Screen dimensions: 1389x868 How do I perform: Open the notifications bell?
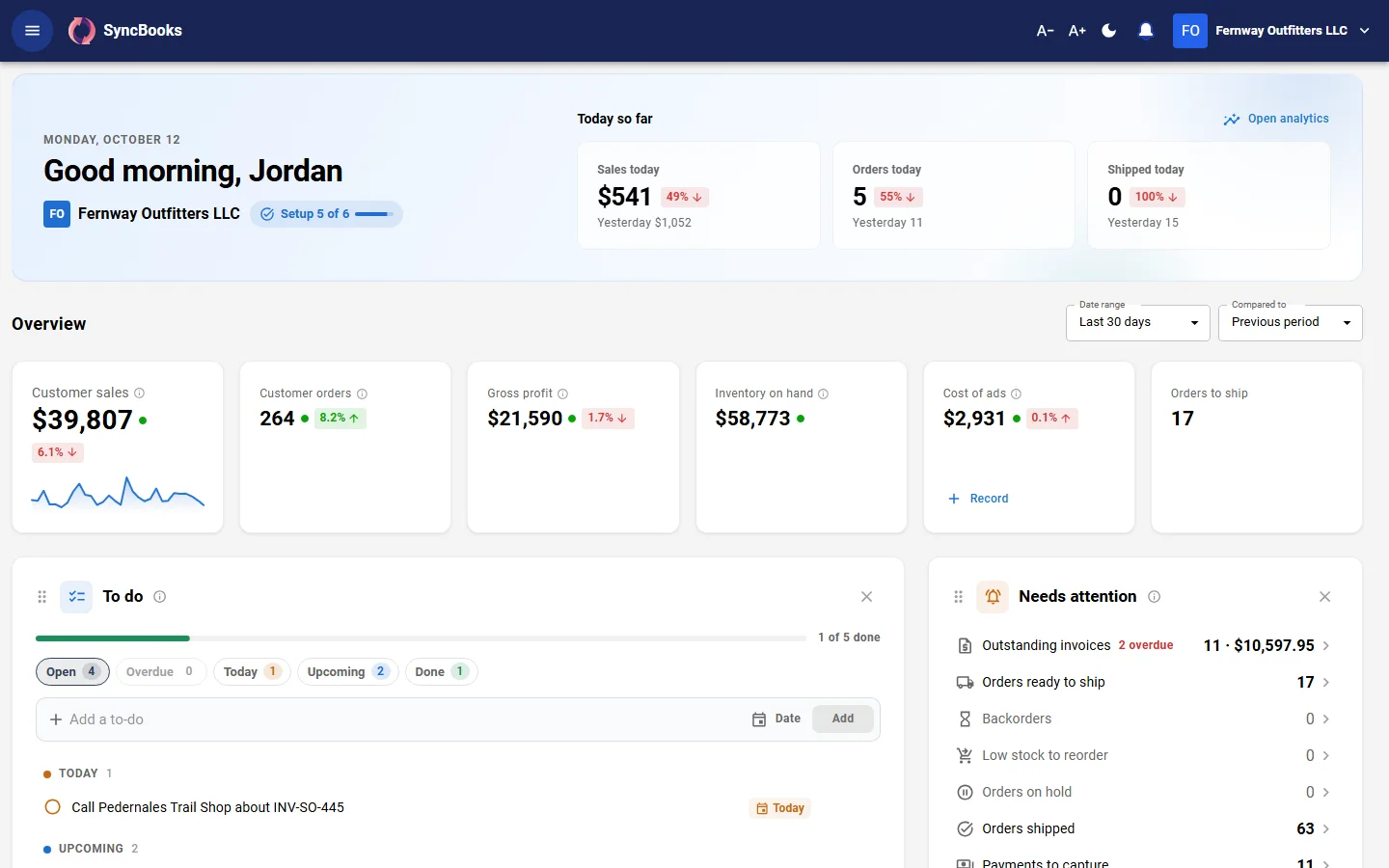(x=1146, y=31)
